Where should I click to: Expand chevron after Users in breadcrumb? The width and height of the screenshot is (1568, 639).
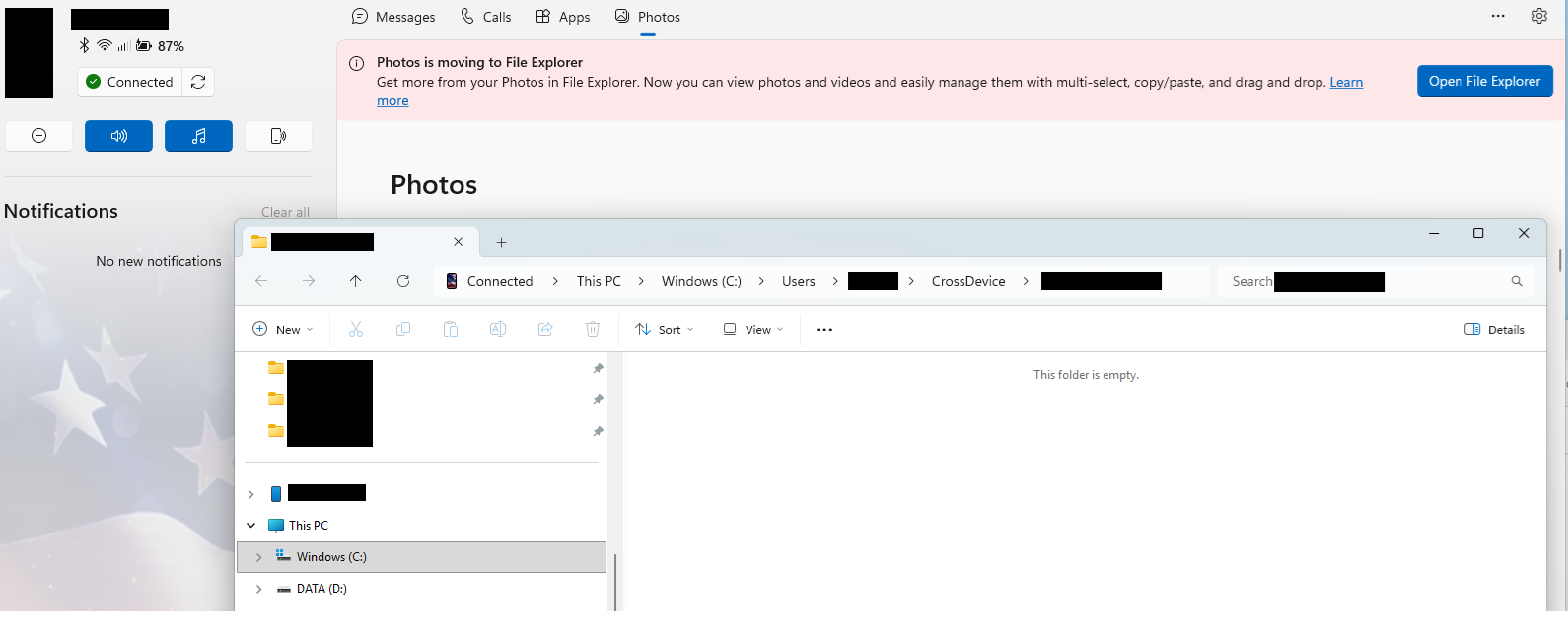[x=835, y=281]
